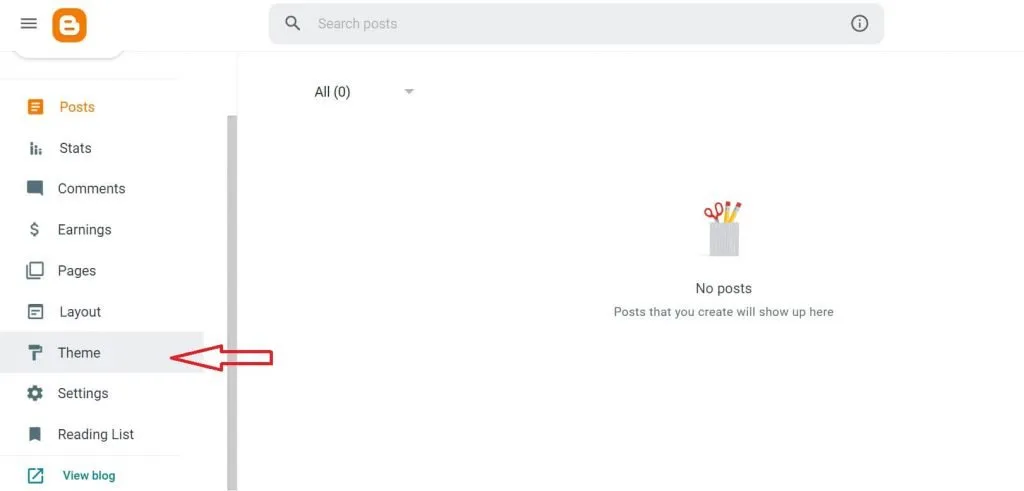Click the sidebar vertical scrollbar
1024x491 pixels.
232,300
